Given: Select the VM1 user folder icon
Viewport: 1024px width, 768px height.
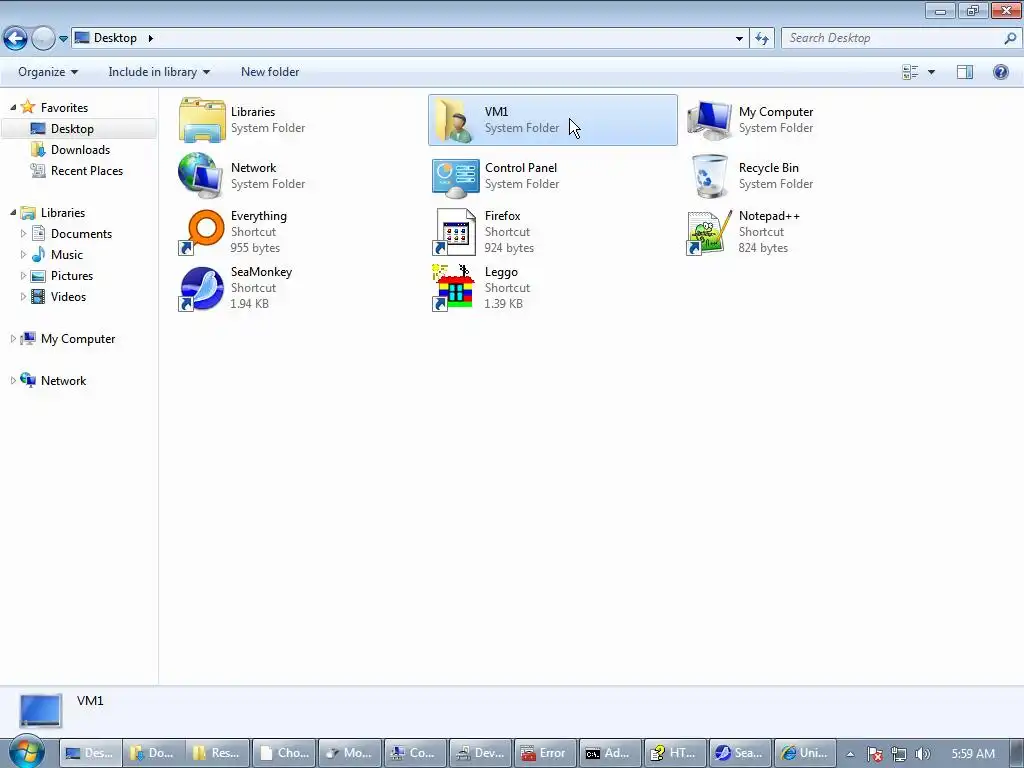Looking at the screenshot, I should 455,120.
